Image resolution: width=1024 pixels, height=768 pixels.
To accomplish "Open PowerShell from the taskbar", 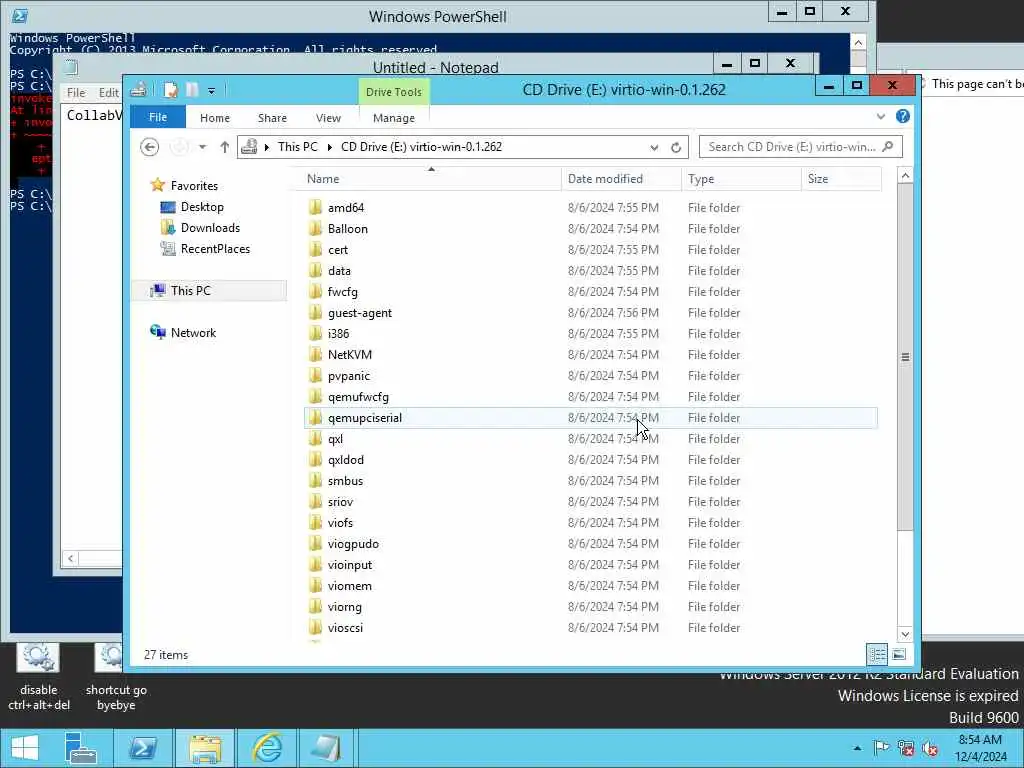I will (143, 748).
